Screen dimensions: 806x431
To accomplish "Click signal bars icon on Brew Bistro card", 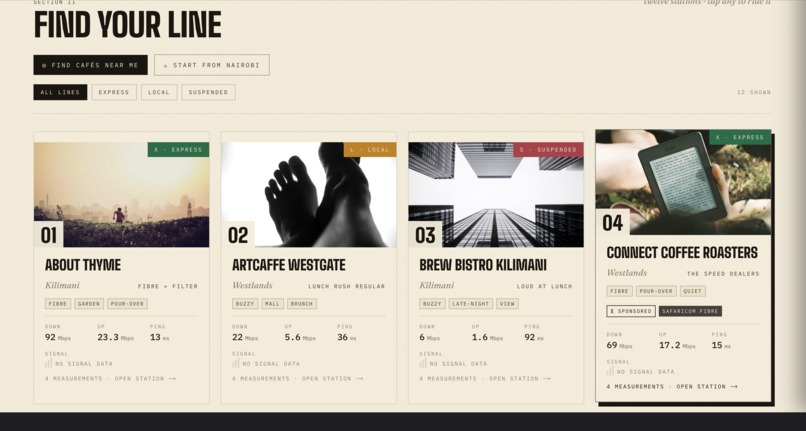I will point(423,363).
